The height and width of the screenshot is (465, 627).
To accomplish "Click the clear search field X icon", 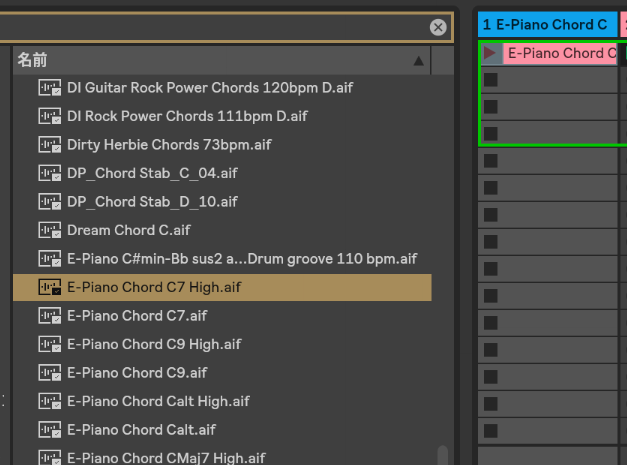I will point(438,27).
